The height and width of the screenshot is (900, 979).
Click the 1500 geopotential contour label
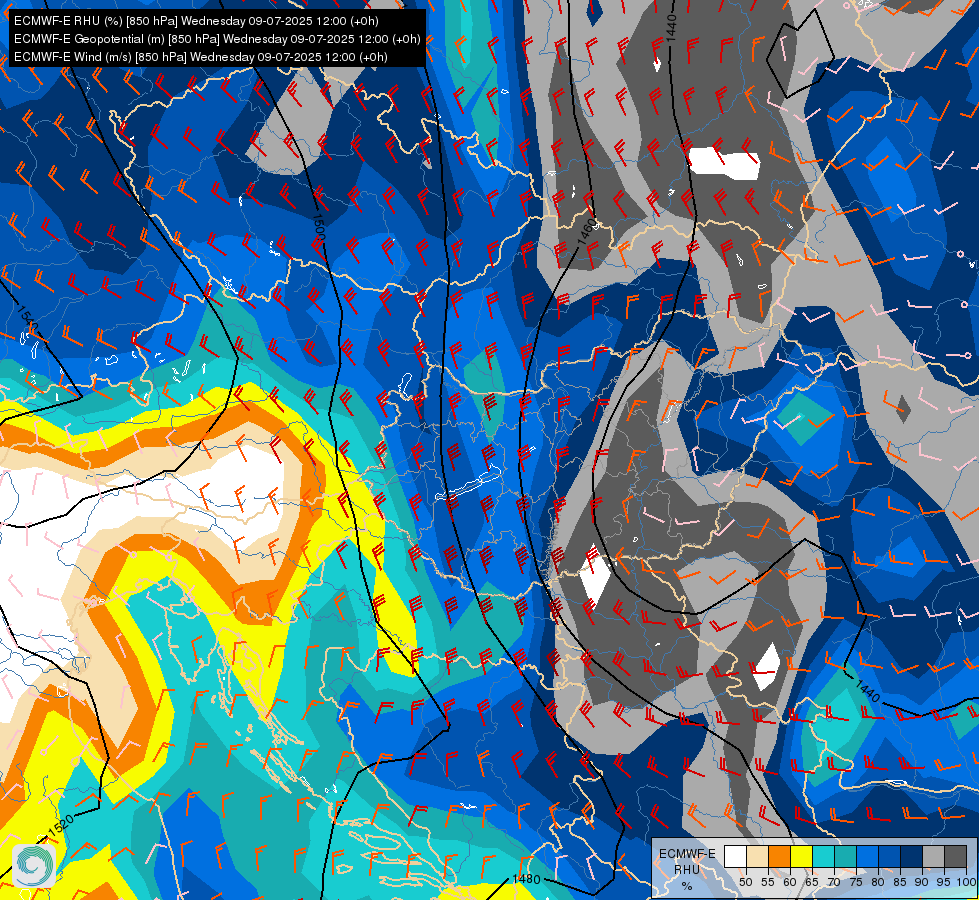point(318,227)
